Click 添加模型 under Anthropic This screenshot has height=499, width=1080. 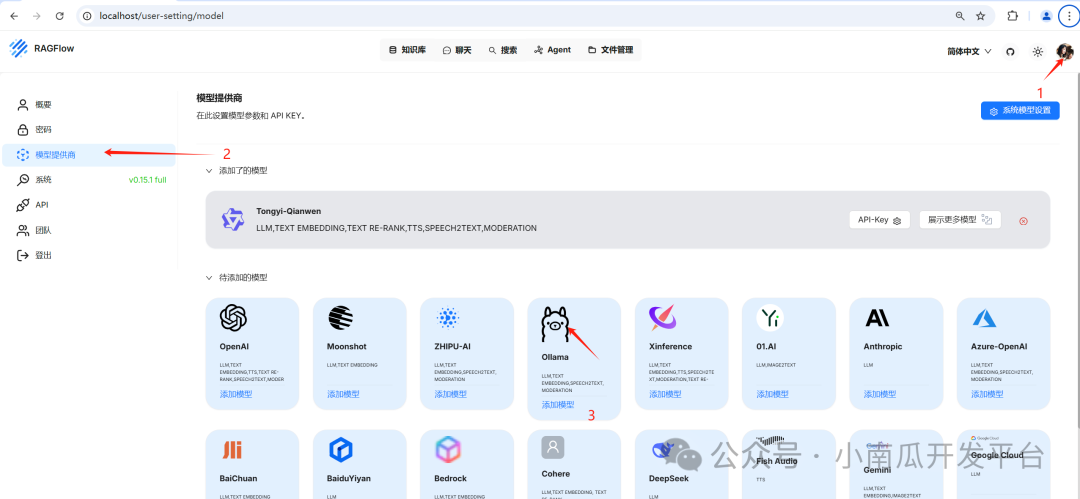(880, 394)
